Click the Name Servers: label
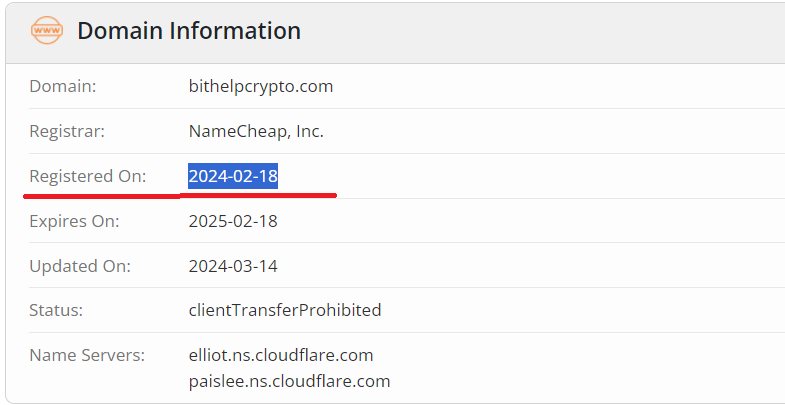The image size is (785, 405). pos(88,355)
